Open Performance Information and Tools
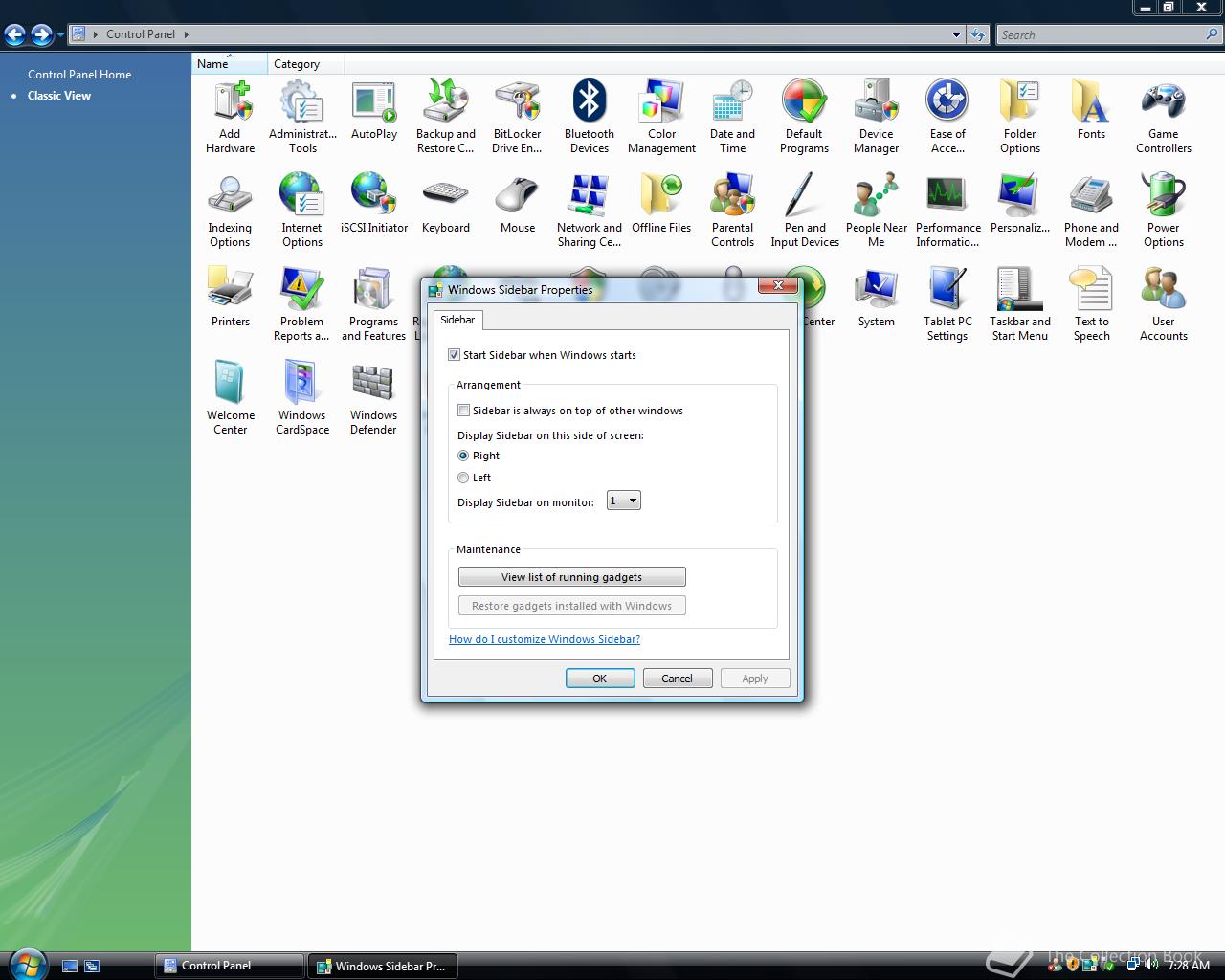The image size is (1225, 980). tap(948, 211)
